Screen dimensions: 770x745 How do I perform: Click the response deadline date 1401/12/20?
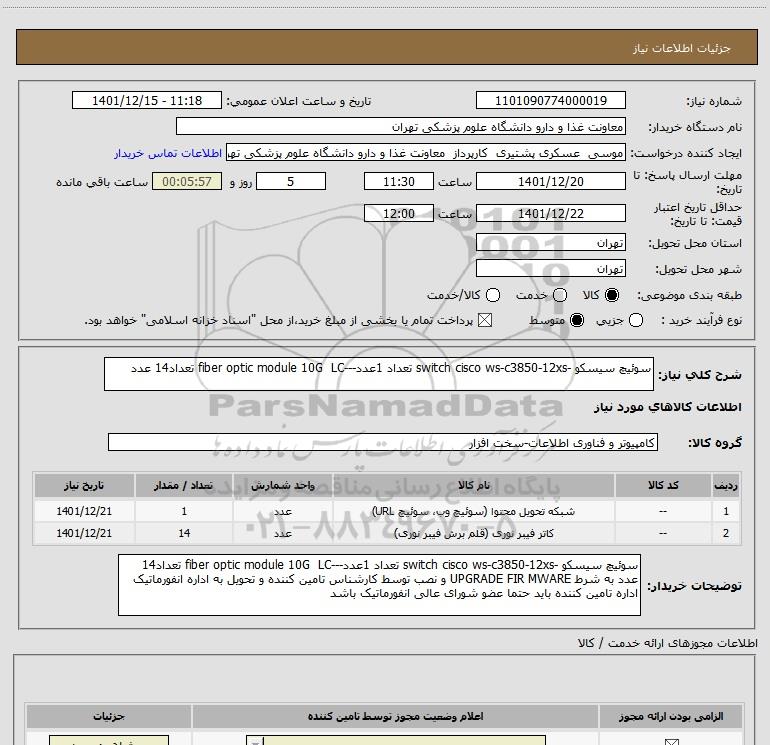click(x=550, y=181)
